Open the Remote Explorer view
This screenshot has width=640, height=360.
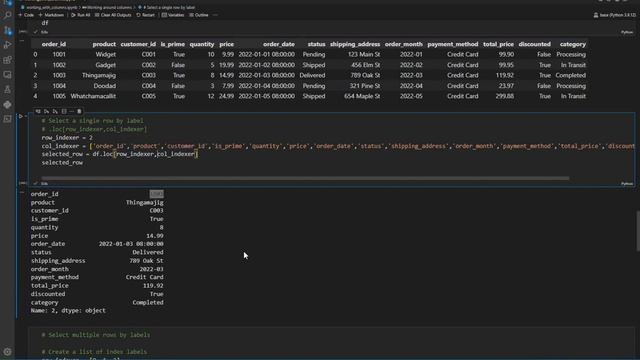click(x=7, y=75)
